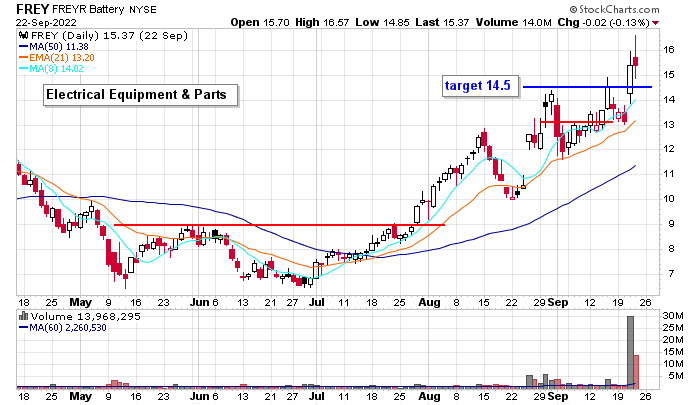Image resolution: width=700 pixels, height=405 pixels.
Task: Click the 7 price axis label
Action: coord(671,273)
